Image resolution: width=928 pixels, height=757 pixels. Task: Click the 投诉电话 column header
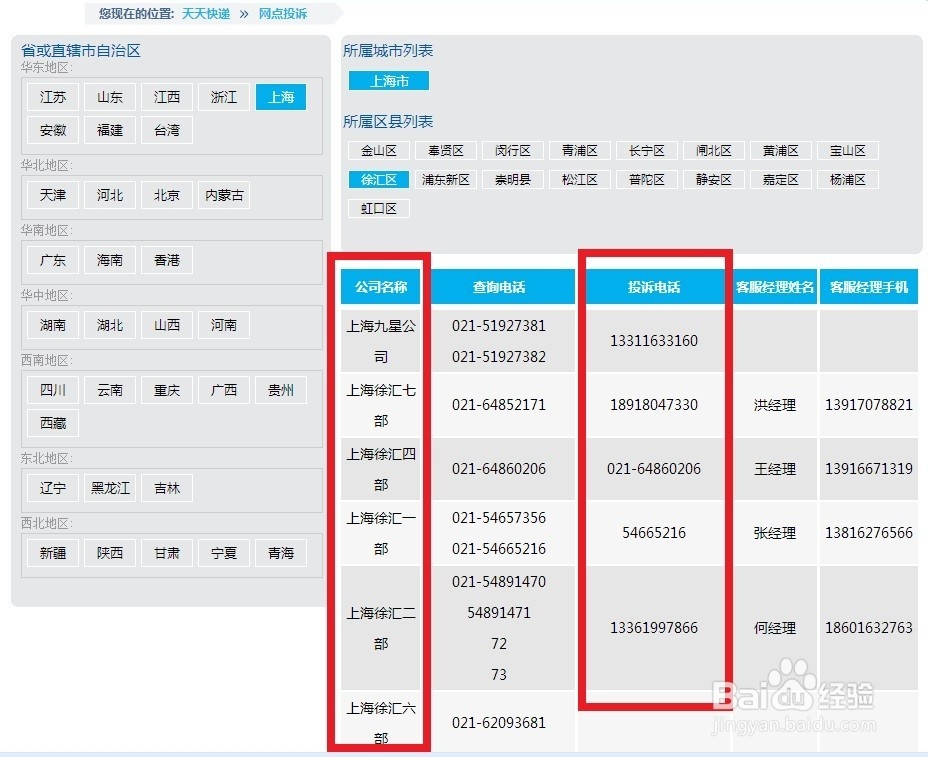(x=654, y=287)
